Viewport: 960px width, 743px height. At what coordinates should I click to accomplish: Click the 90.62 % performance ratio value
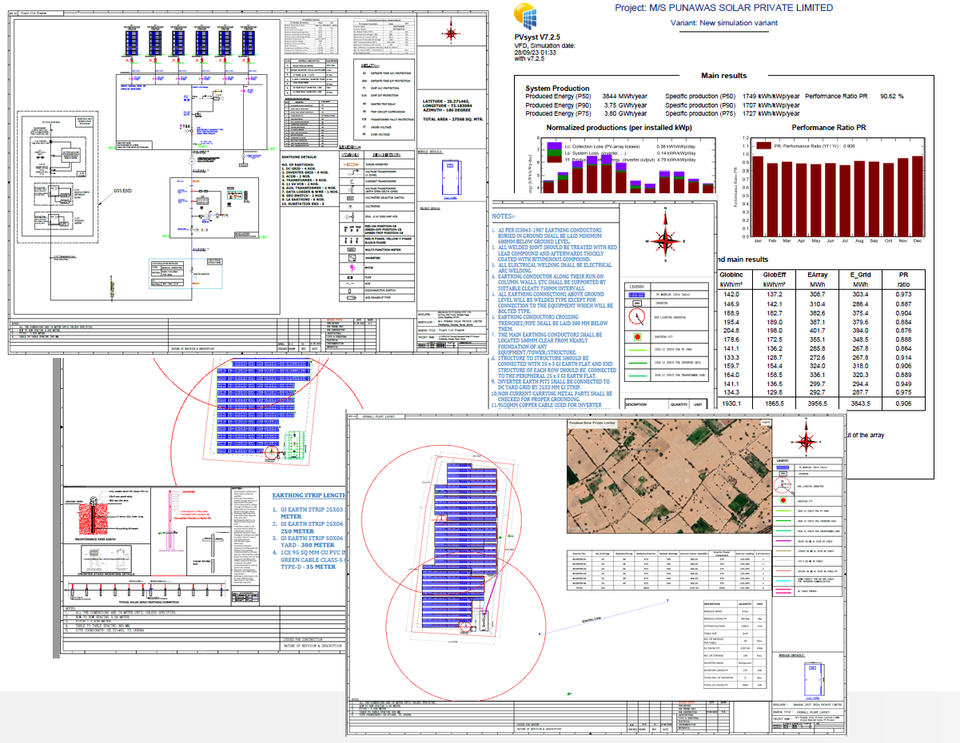891,97
